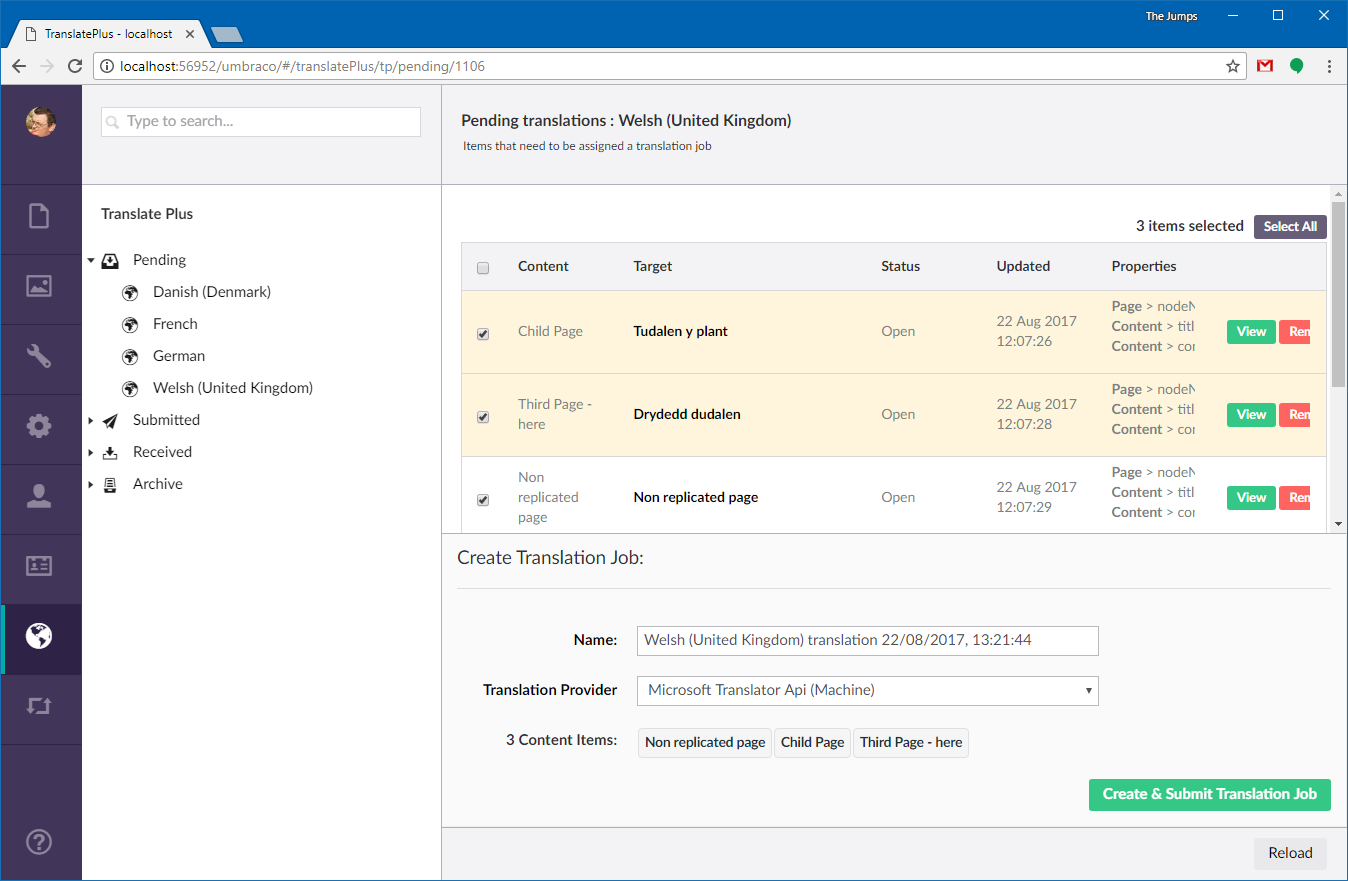Select the Members id-card icon
This screenshot has width=1348, height=881.
41,565
